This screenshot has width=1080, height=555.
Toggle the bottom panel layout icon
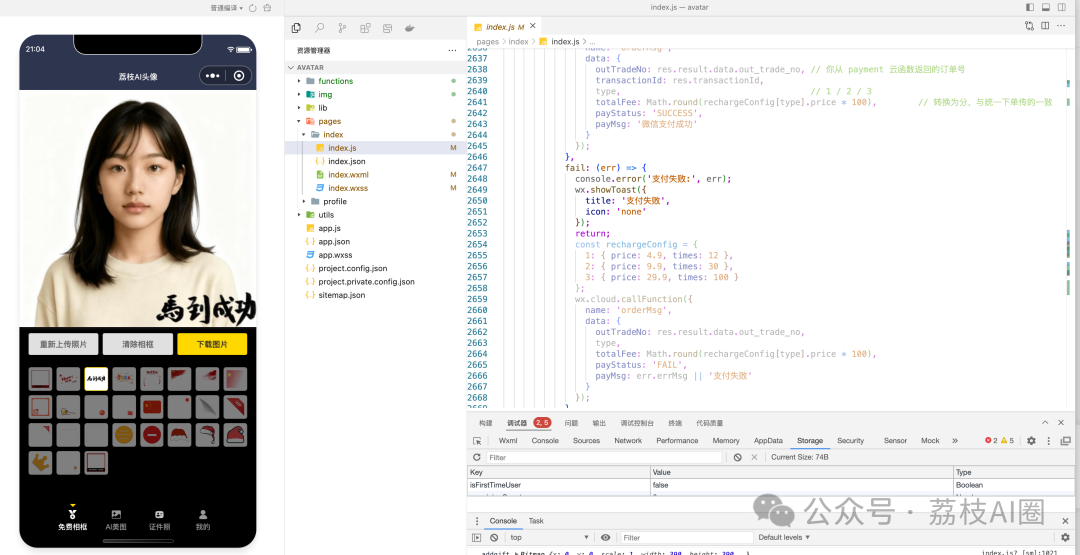coord(1046,8)
